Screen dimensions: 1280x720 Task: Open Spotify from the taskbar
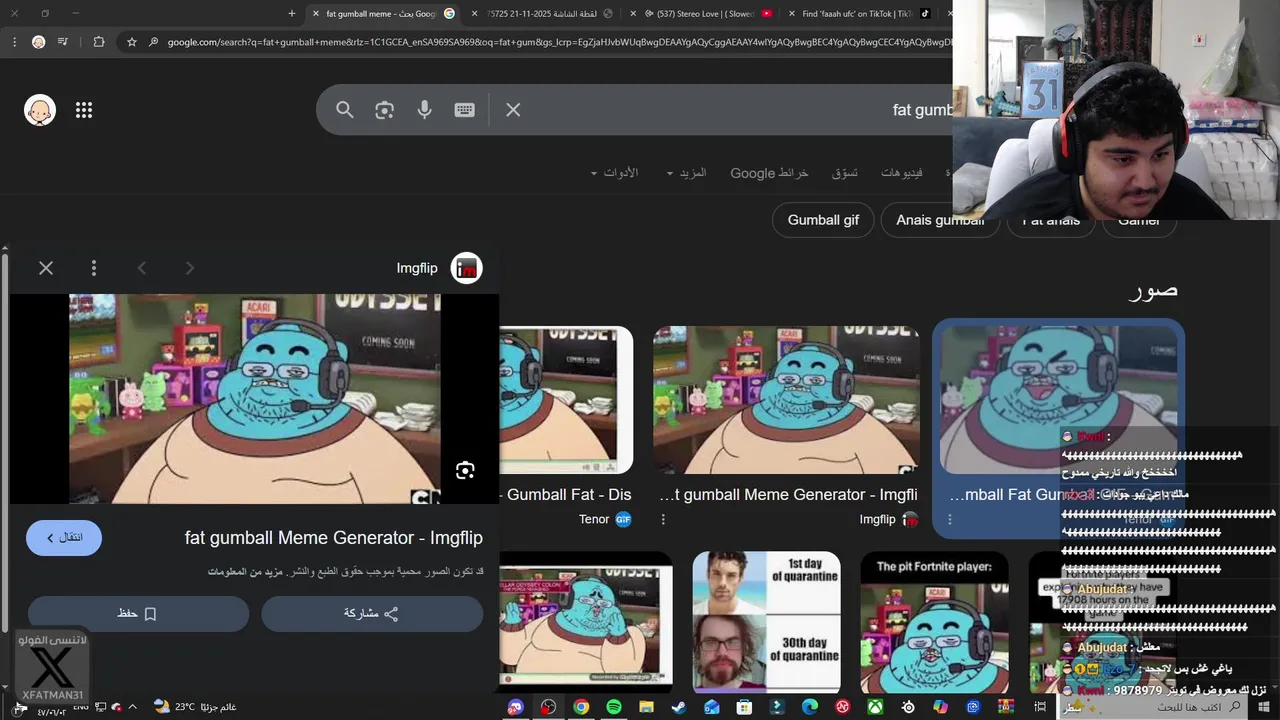(614, 707)
